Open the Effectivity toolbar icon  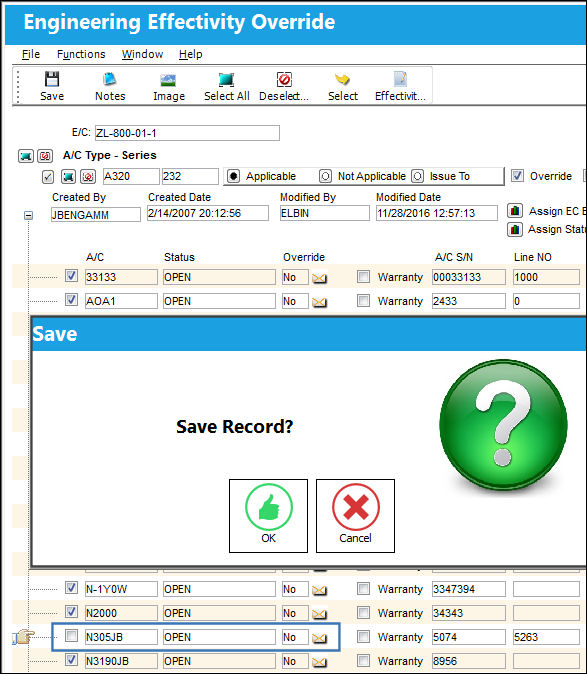pyautogui.click(x=400, y=86)
